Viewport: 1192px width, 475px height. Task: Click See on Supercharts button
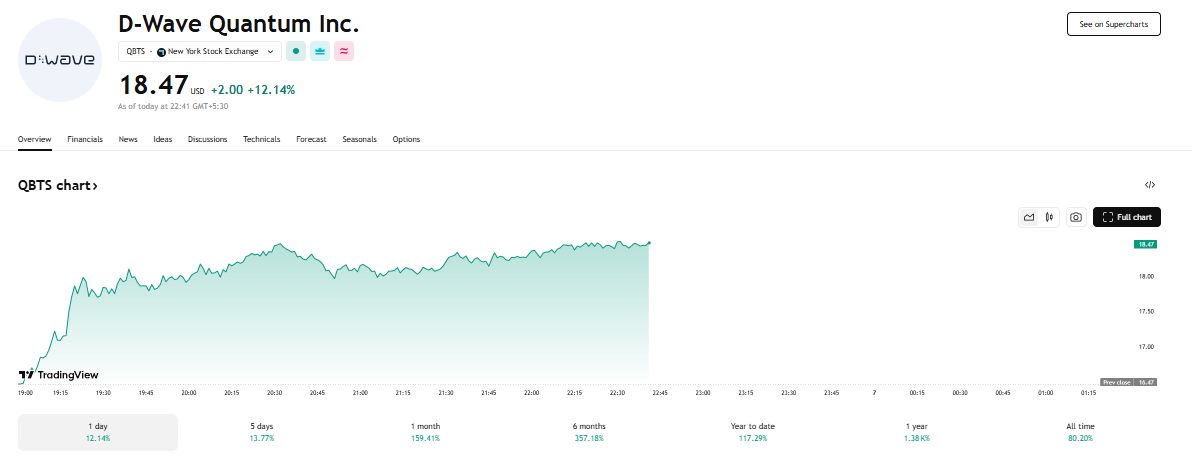click(x=1114, y=24)
